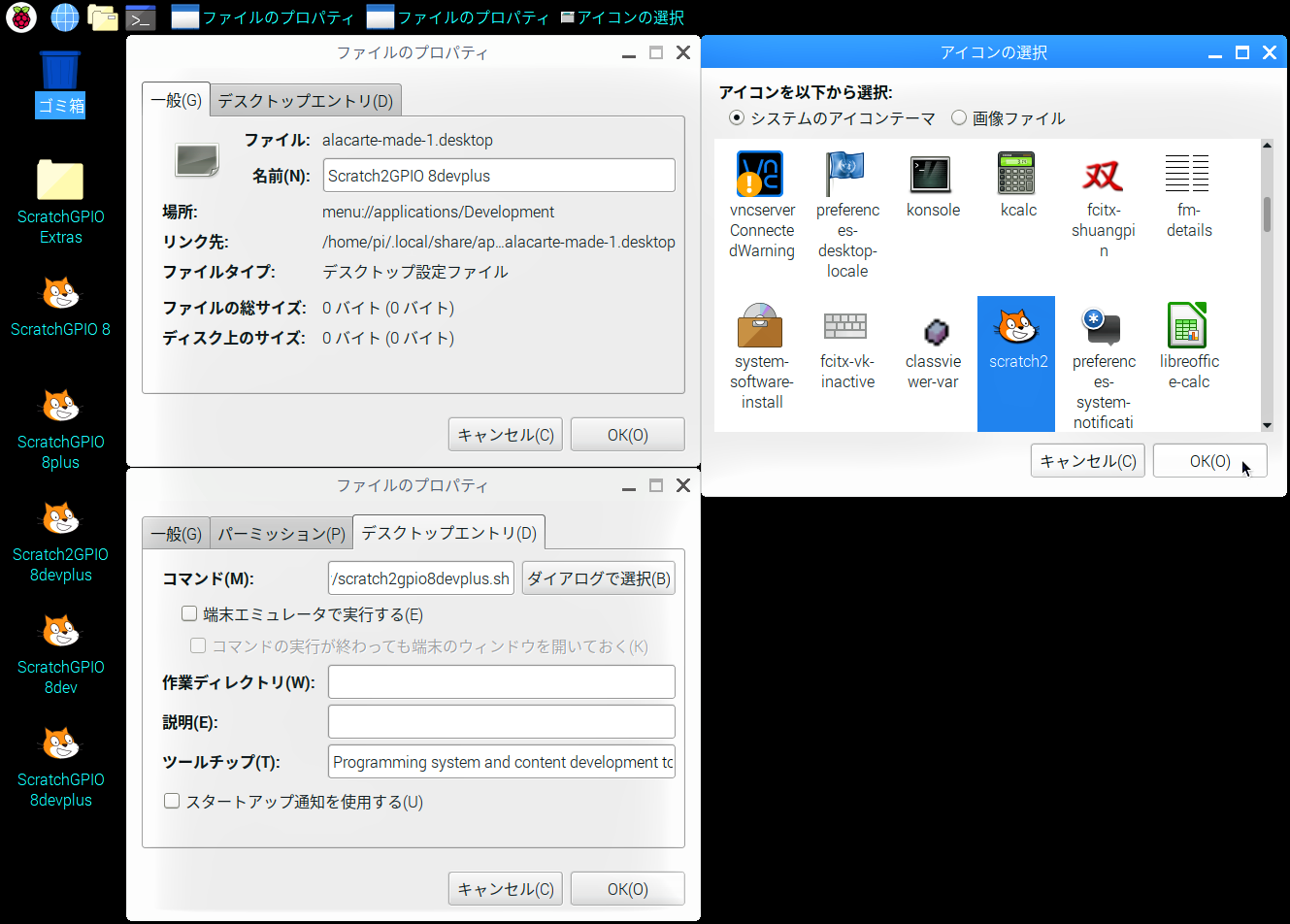1290x924 pixels.
Task: Select the ScratchGPIO 8 desktop shortcut
Action: (x=60, y=306)
